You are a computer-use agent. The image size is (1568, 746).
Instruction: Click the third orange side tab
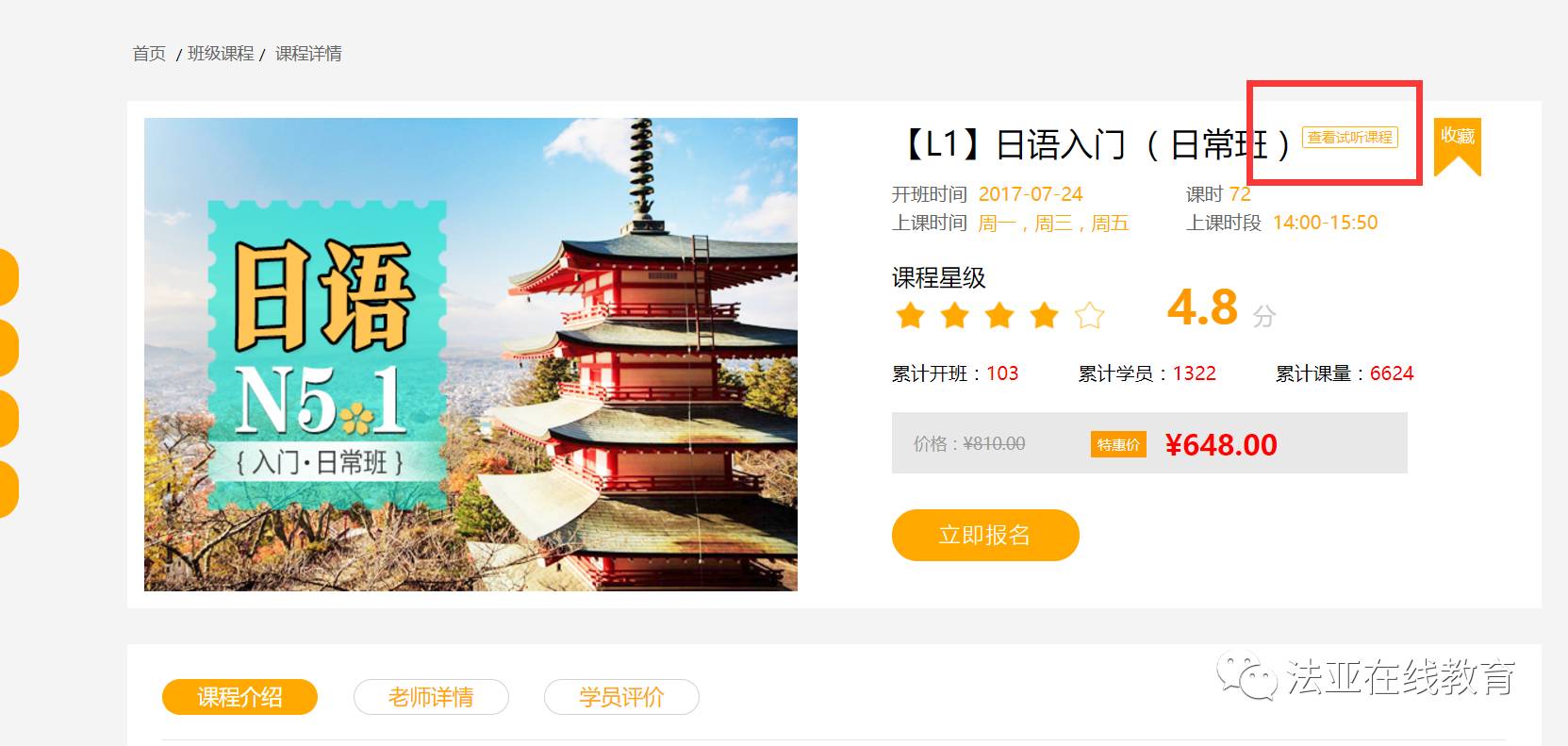(8, 419)
